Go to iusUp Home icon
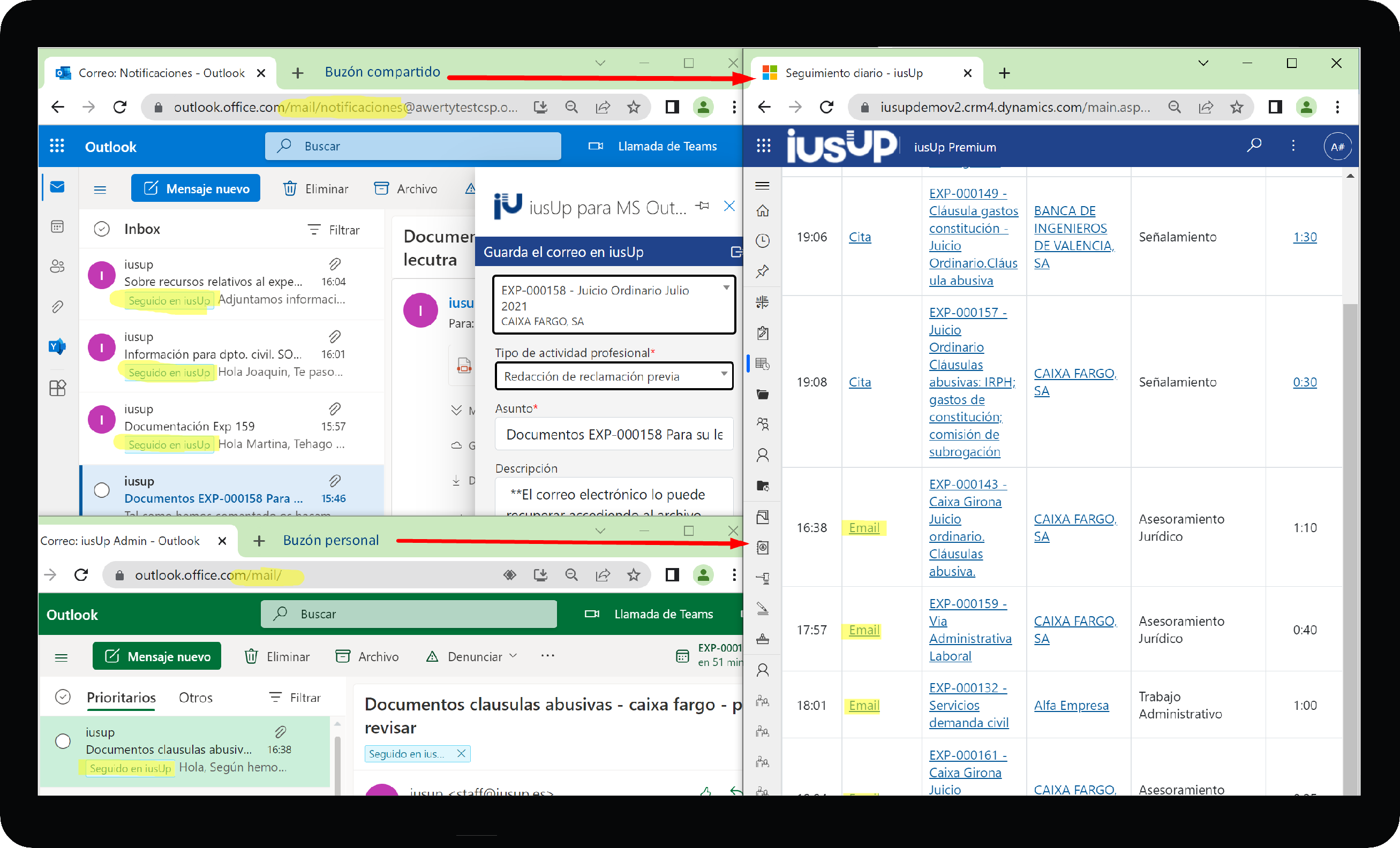 click(763, 211)
